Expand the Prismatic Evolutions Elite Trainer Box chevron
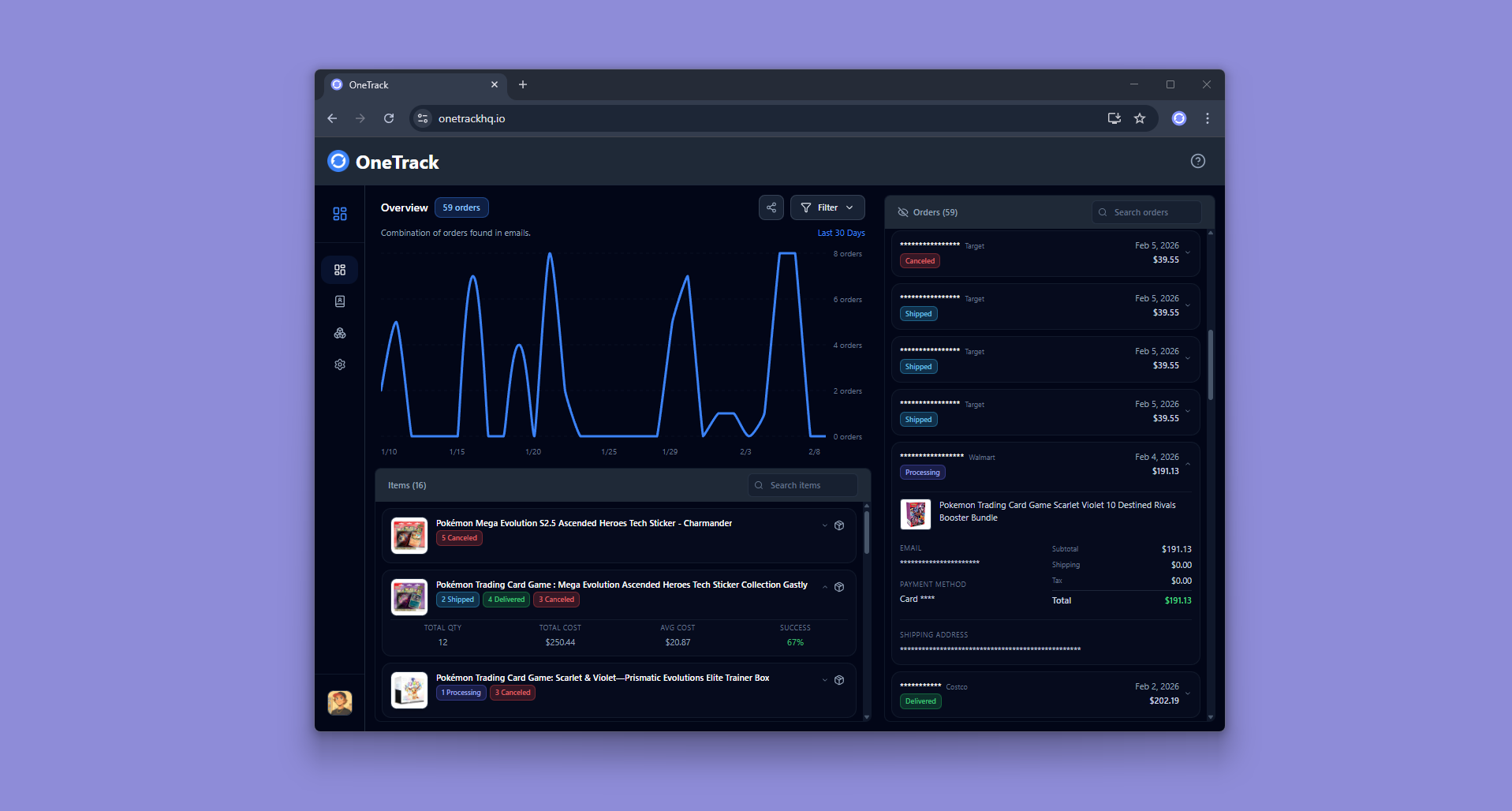 (825, 680)
